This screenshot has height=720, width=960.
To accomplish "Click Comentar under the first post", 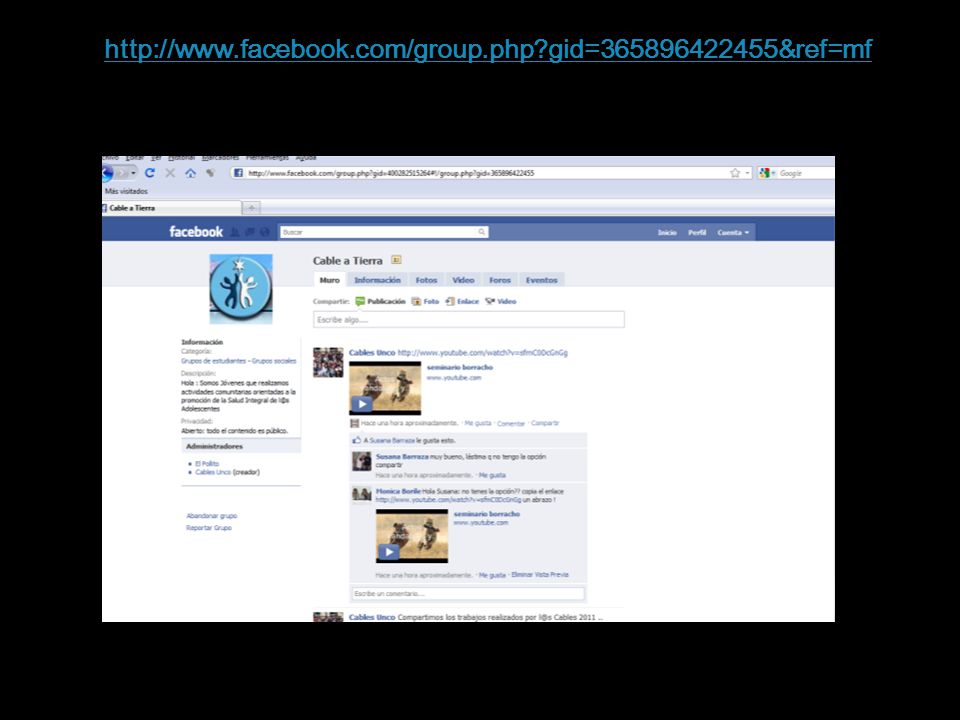I will 511,423.
